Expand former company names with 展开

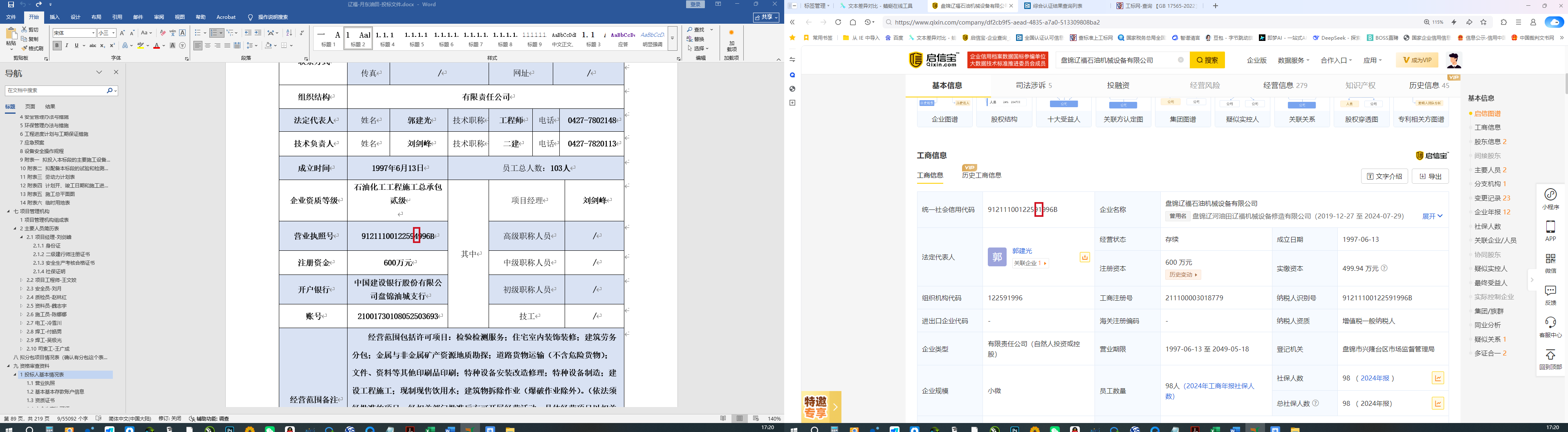(x=1432, y=216)
